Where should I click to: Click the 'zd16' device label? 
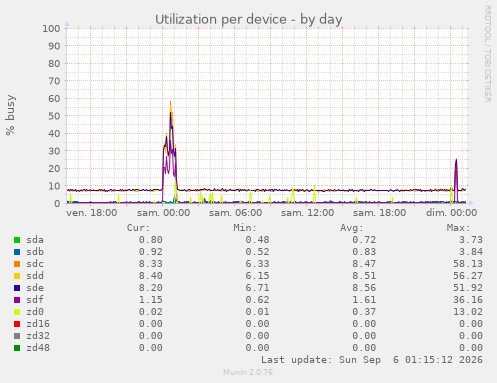click(38, 324)
